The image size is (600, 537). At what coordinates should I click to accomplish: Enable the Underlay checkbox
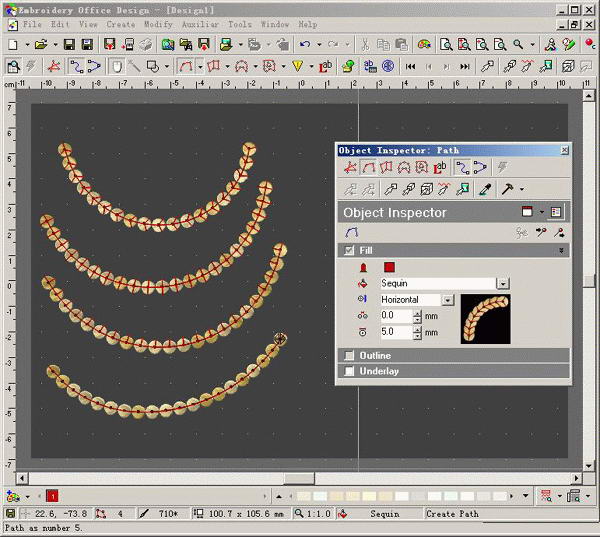tap(349, 371)
